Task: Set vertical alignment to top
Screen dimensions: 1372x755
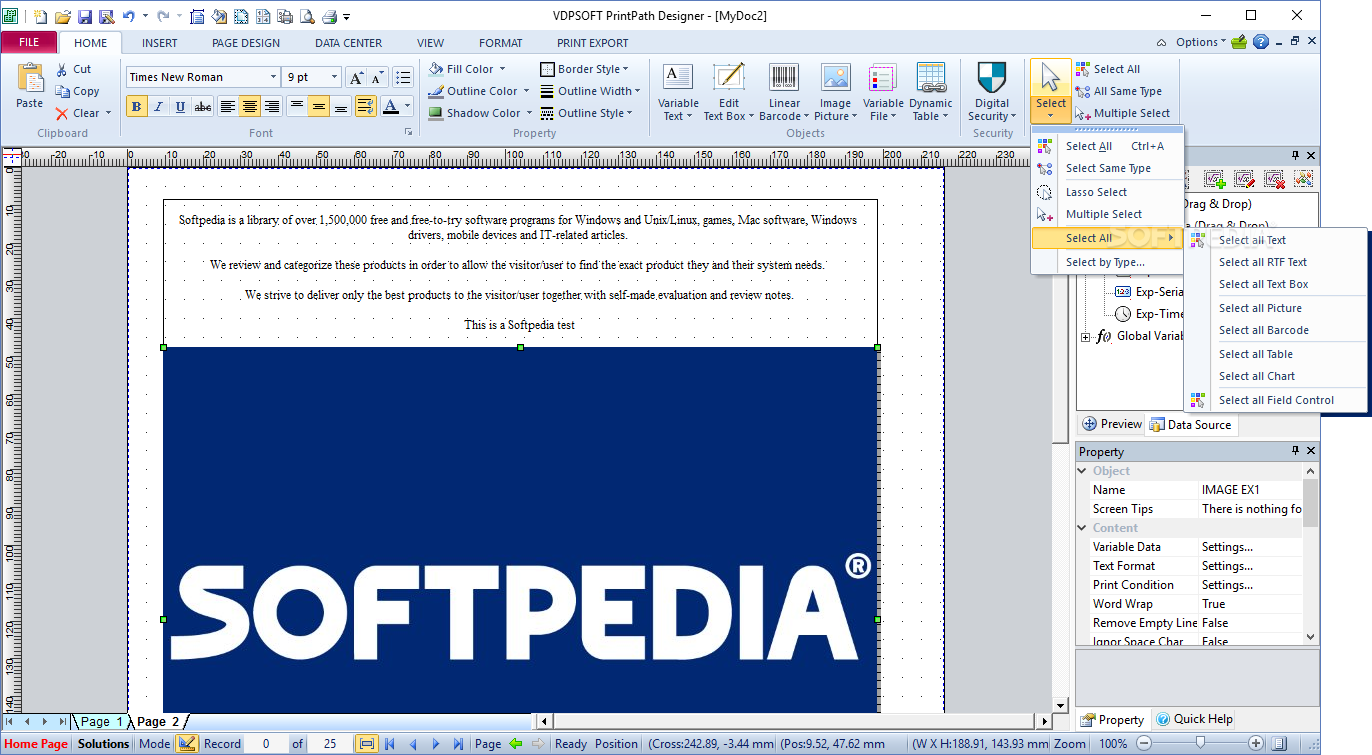Action: (x=297, y=107)
